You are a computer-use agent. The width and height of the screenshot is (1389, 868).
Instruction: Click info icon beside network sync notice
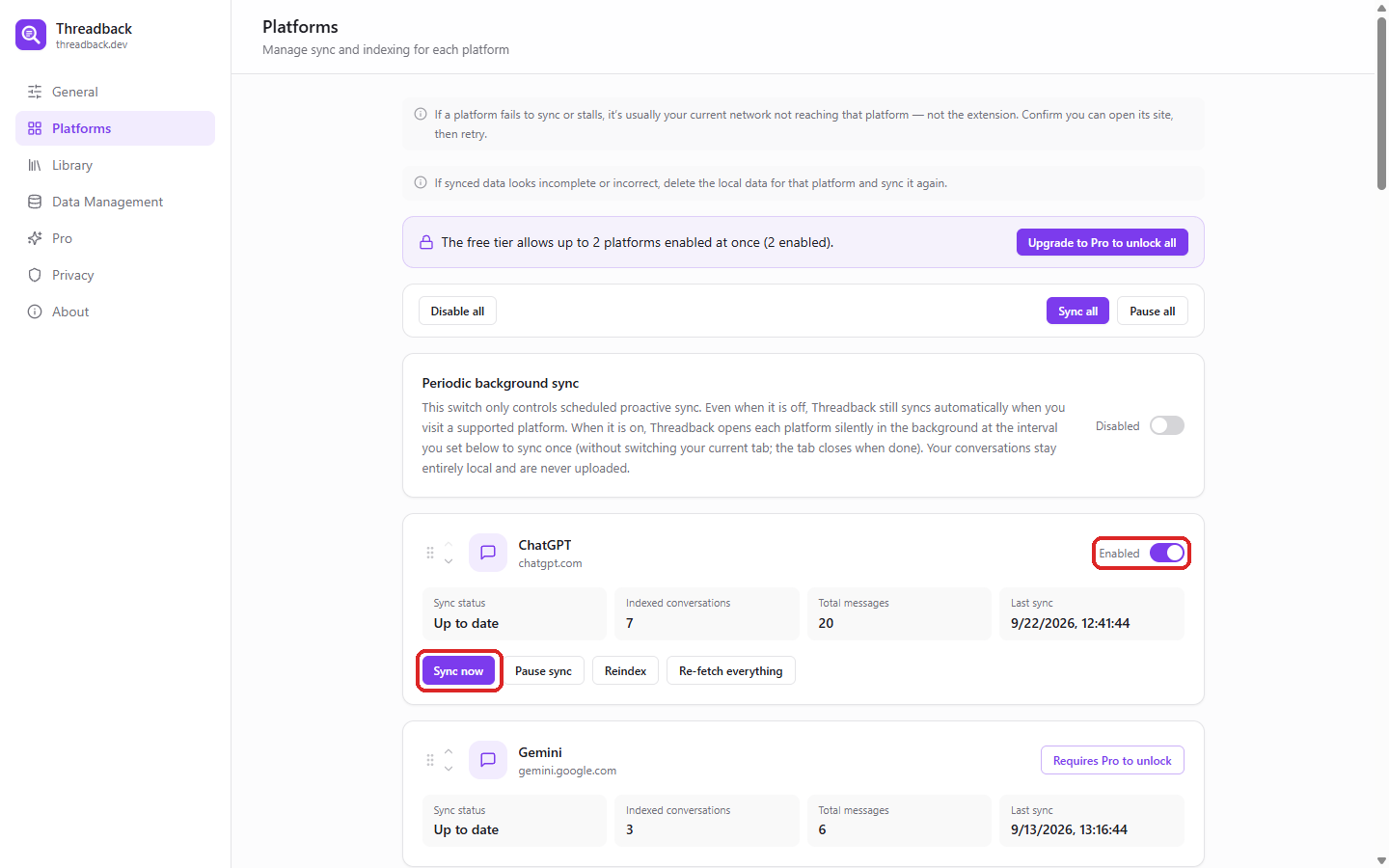pyautogui.click(x=421, y=114)
